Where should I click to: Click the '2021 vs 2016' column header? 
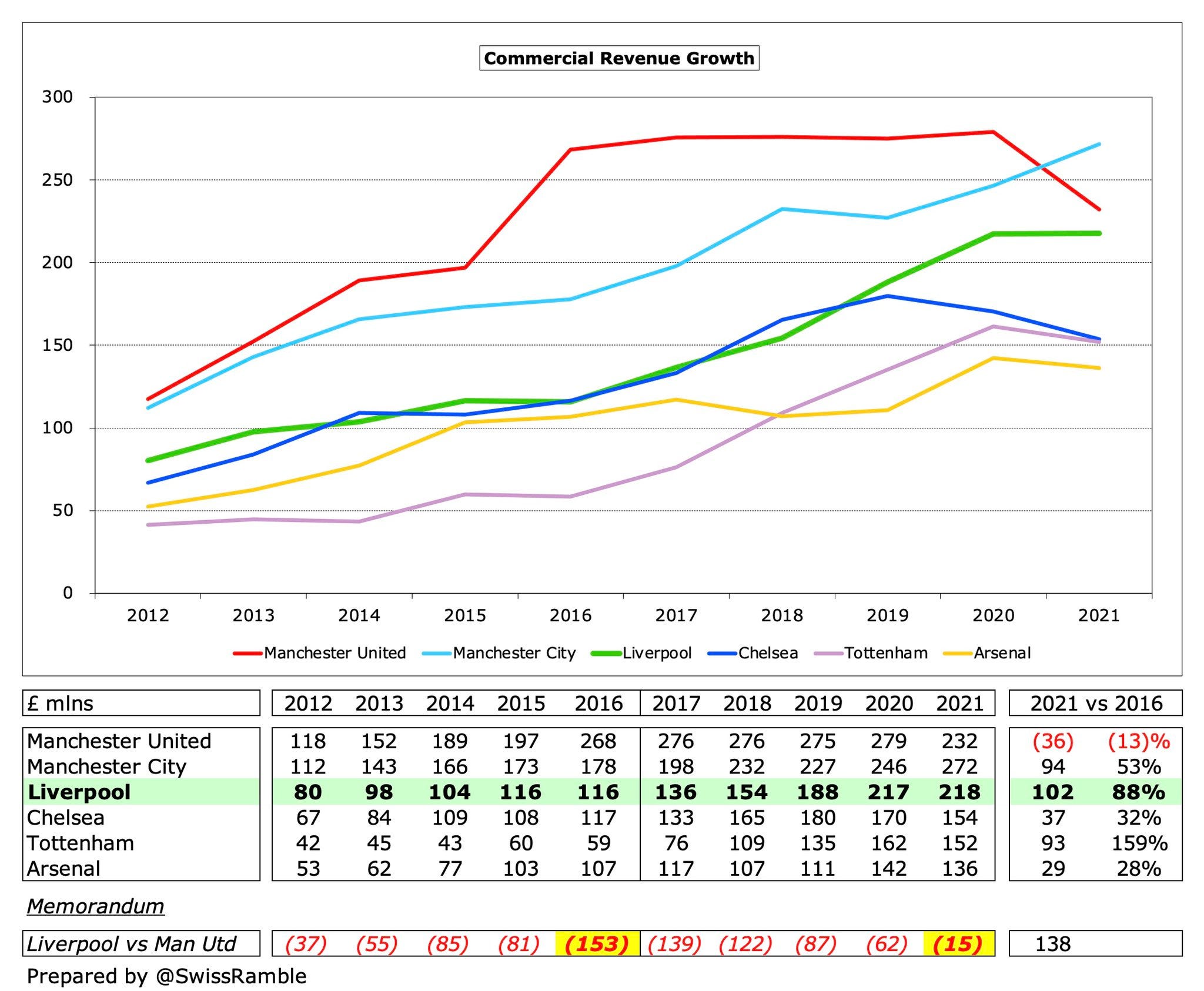click(1096, 703)
